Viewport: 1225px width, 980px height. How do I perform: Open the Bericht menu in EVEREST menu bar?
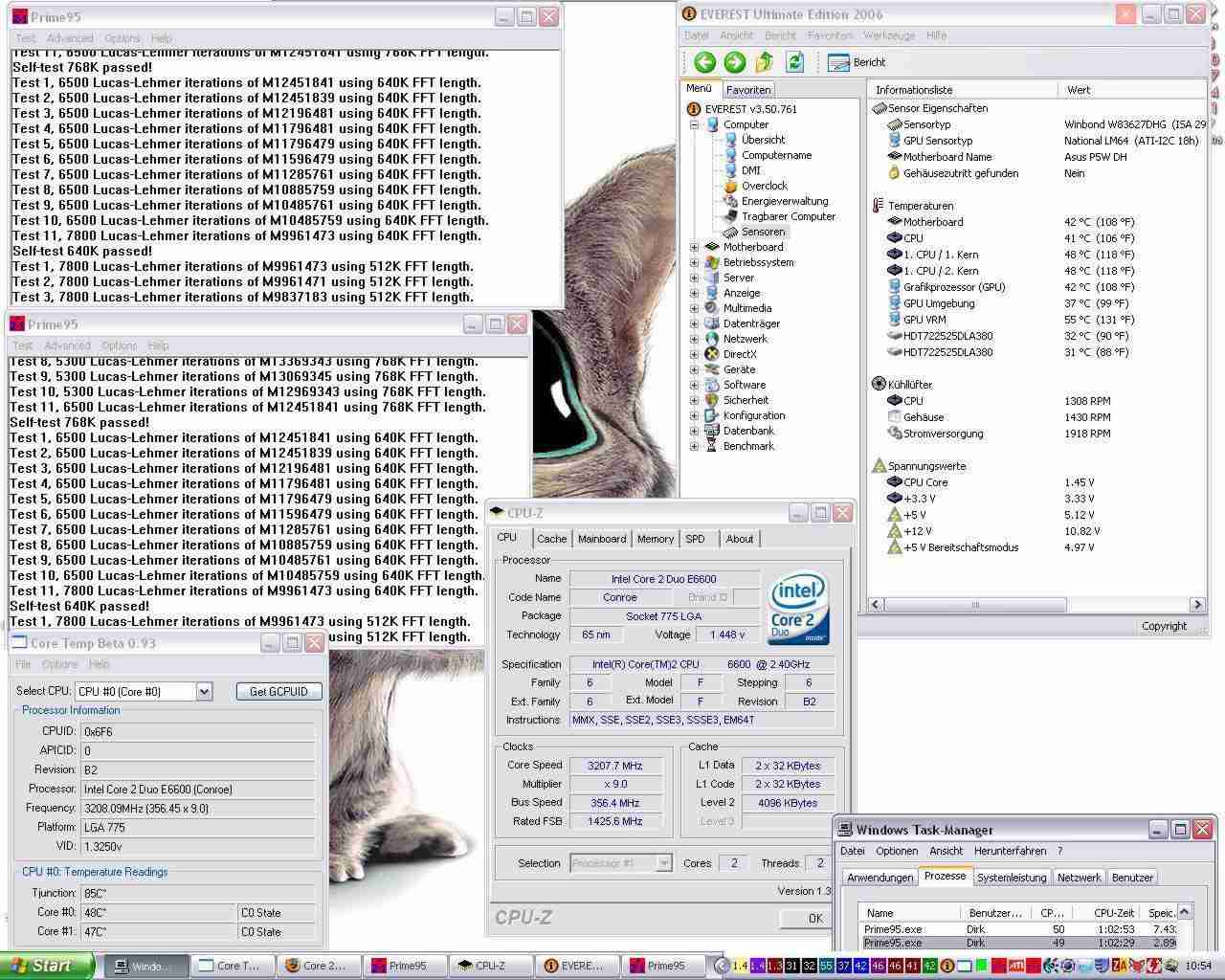pyautogui.click(x=780, y=35)
